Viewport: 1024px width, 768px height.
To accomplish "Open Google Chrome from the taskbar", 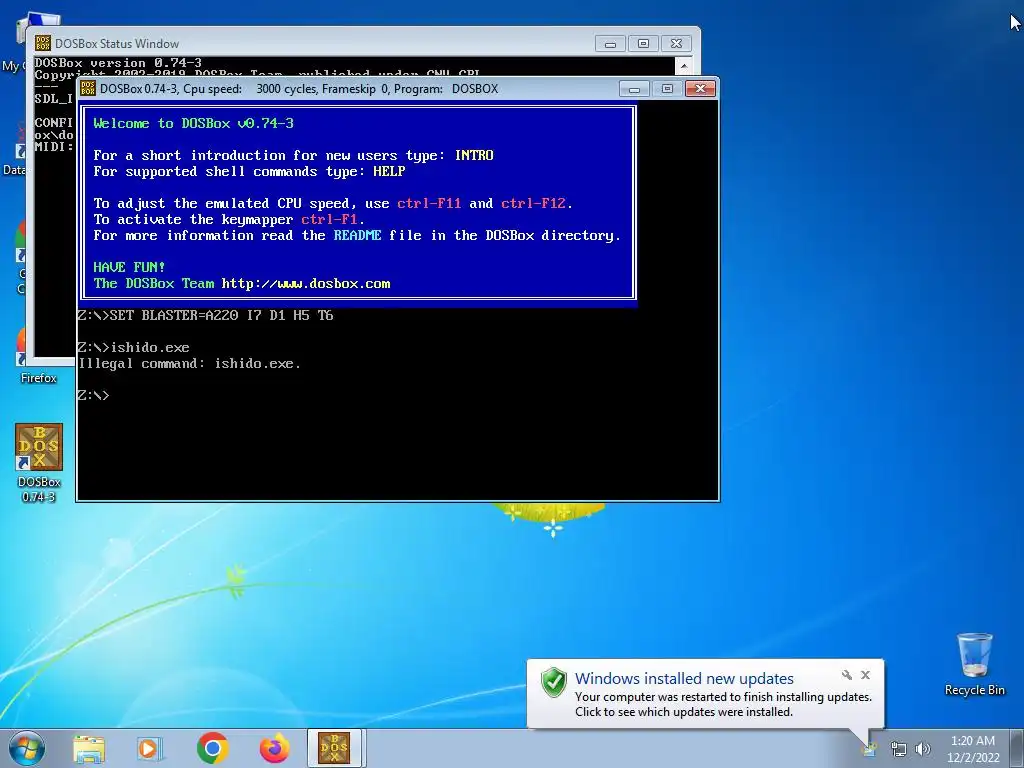I will (212, 748).
